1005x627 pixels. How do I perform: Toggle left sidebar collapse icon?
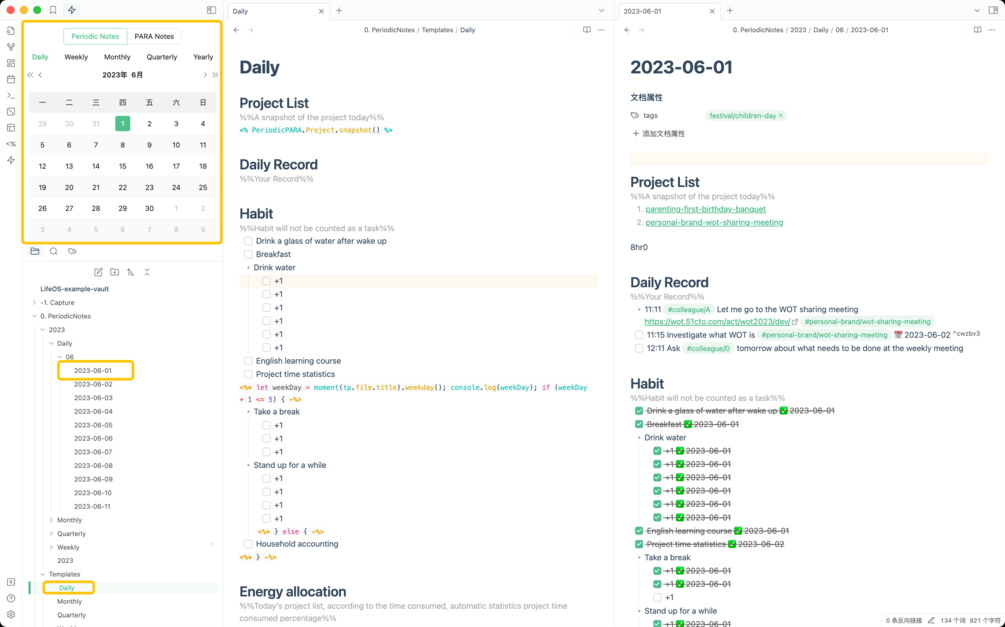click(212, 10)
